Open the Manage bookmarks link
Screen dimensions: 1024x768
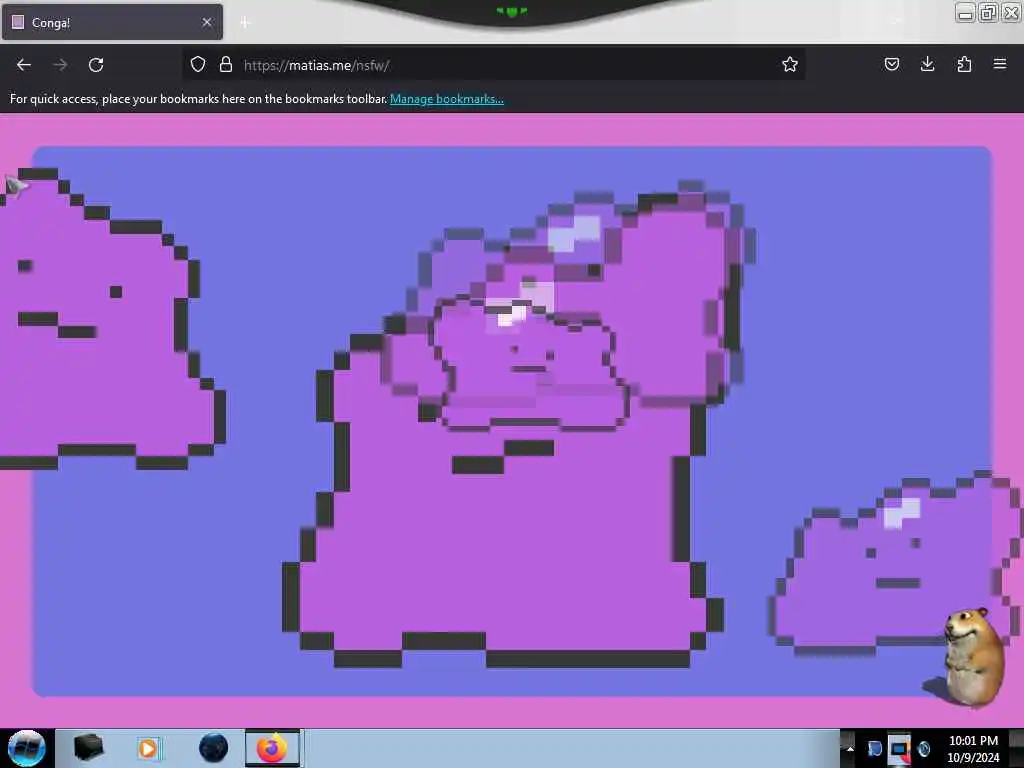point(447,99)
